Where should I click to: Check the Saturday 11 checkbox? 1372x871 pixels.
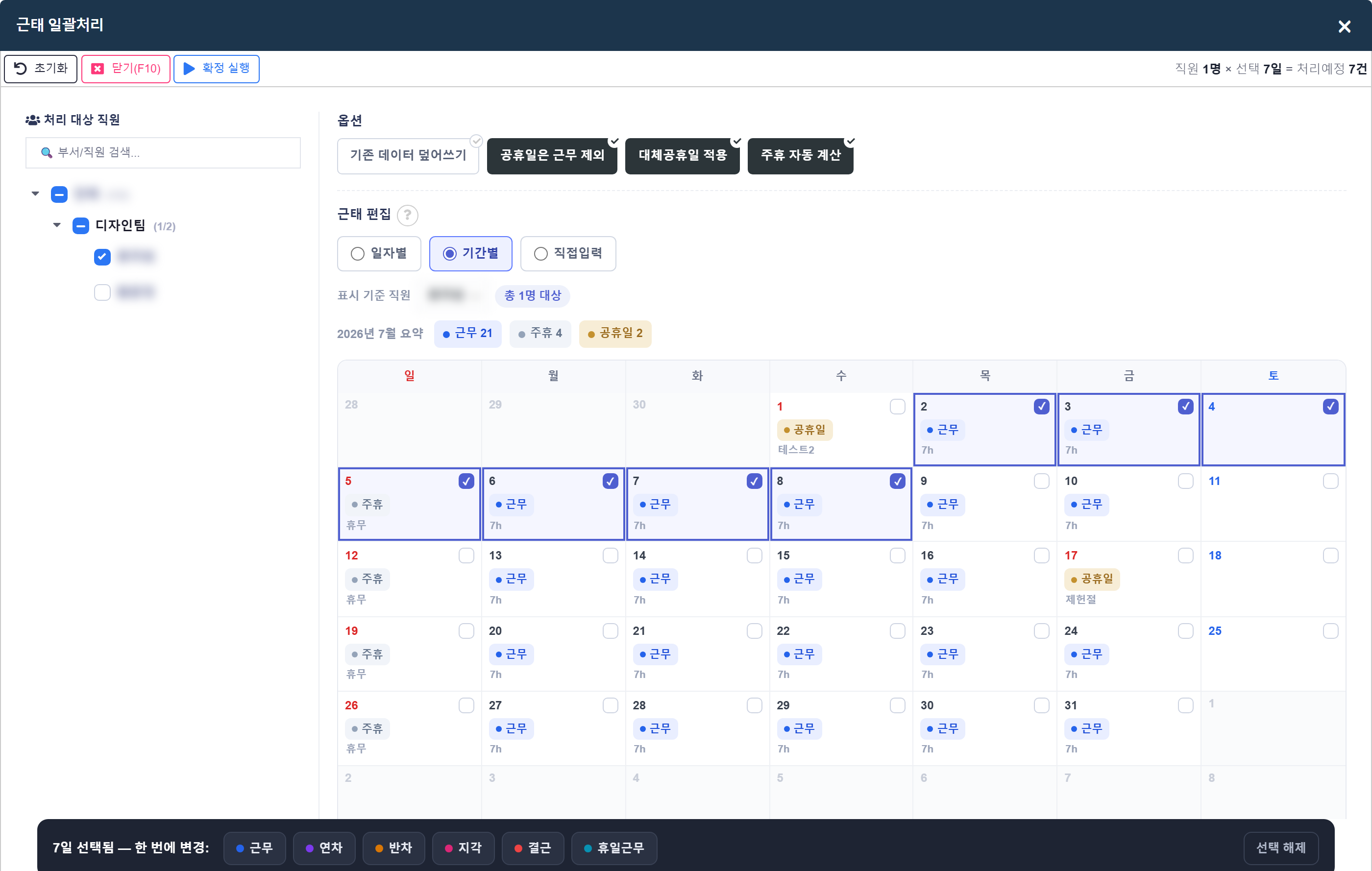click(x=1330, y=482)
